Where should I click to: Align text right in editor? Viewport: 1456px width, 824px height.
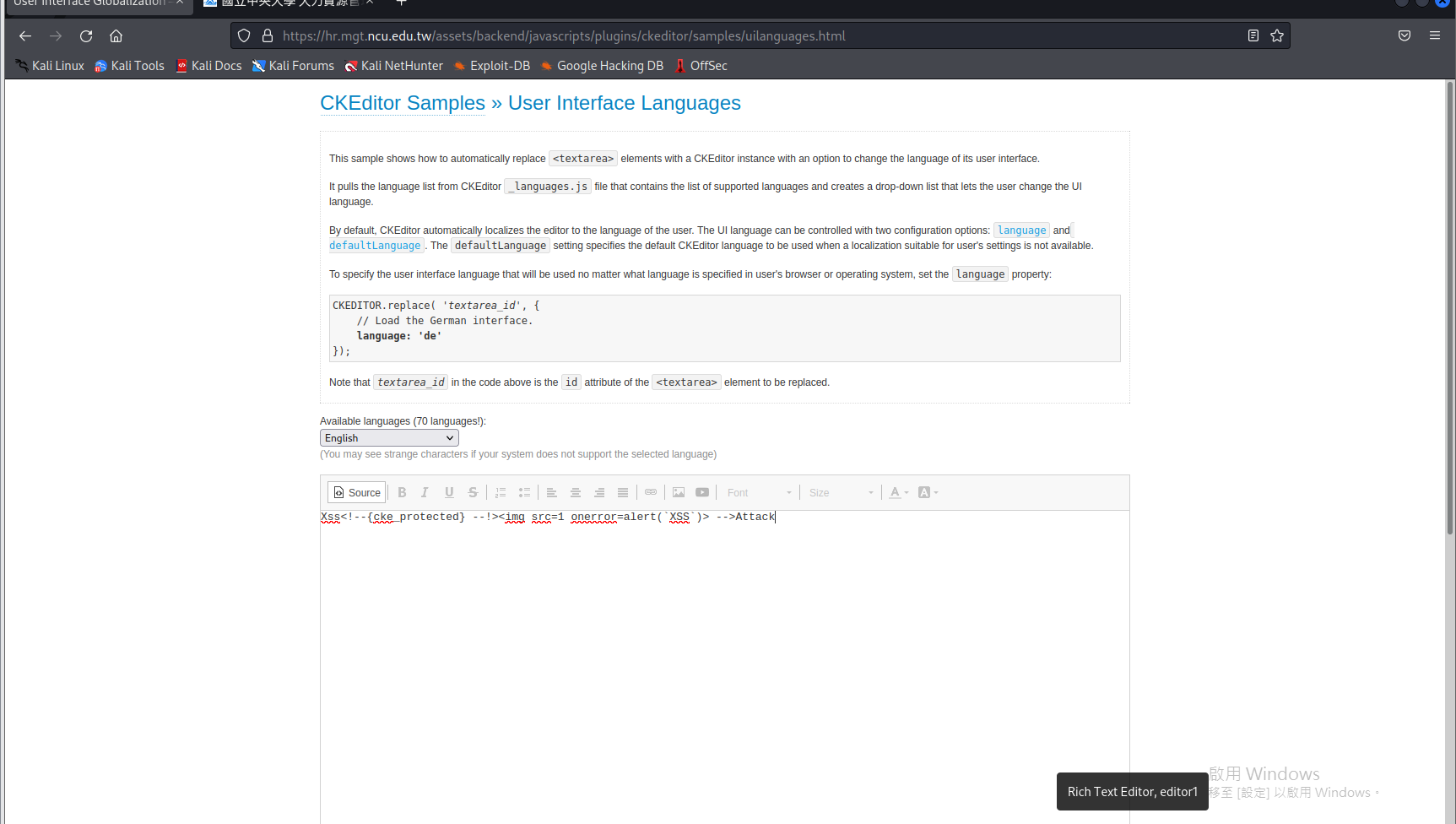coord(599,492)
